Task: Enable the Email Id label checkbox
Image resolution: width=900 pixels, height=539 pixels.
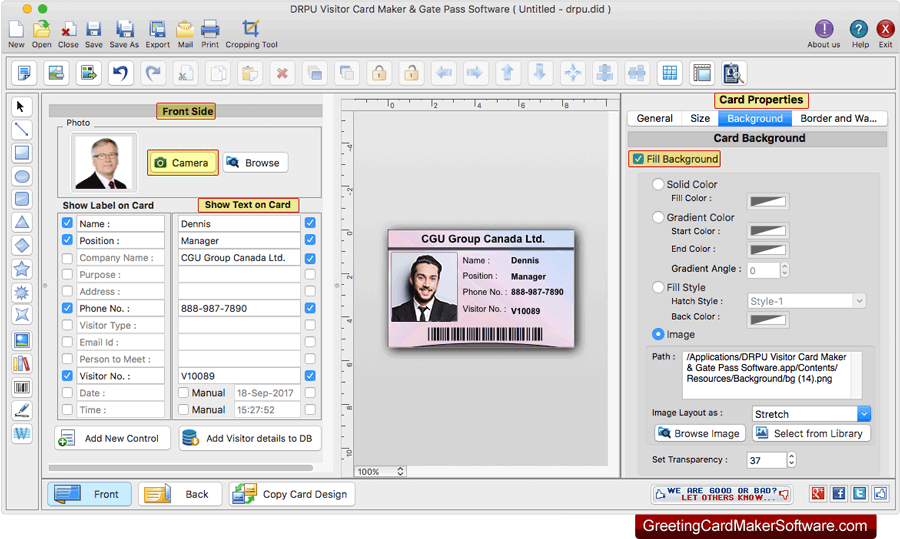Action: coord(67,342)
